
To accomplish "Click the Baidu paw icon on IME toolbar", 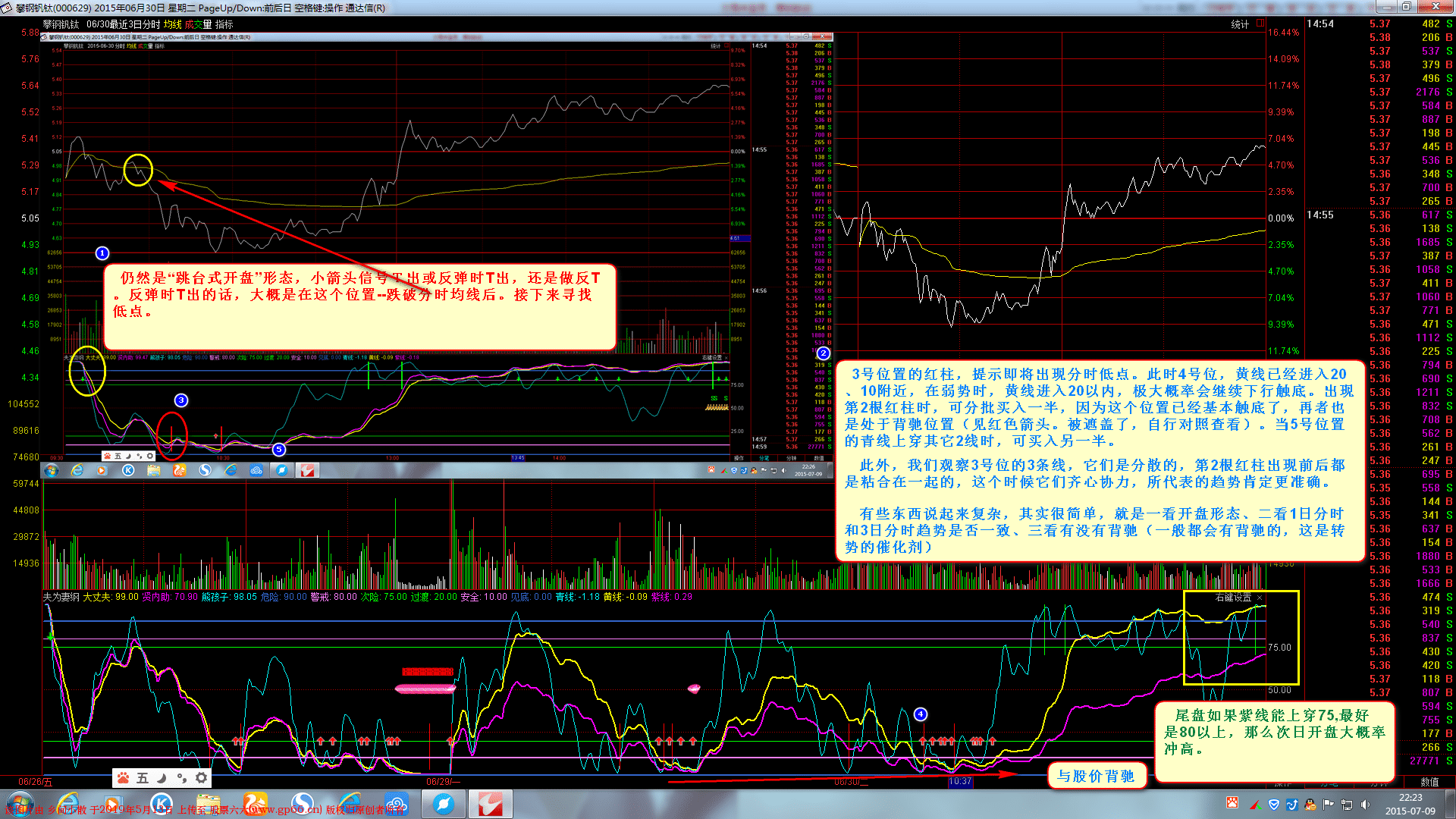I will [123, 778].
